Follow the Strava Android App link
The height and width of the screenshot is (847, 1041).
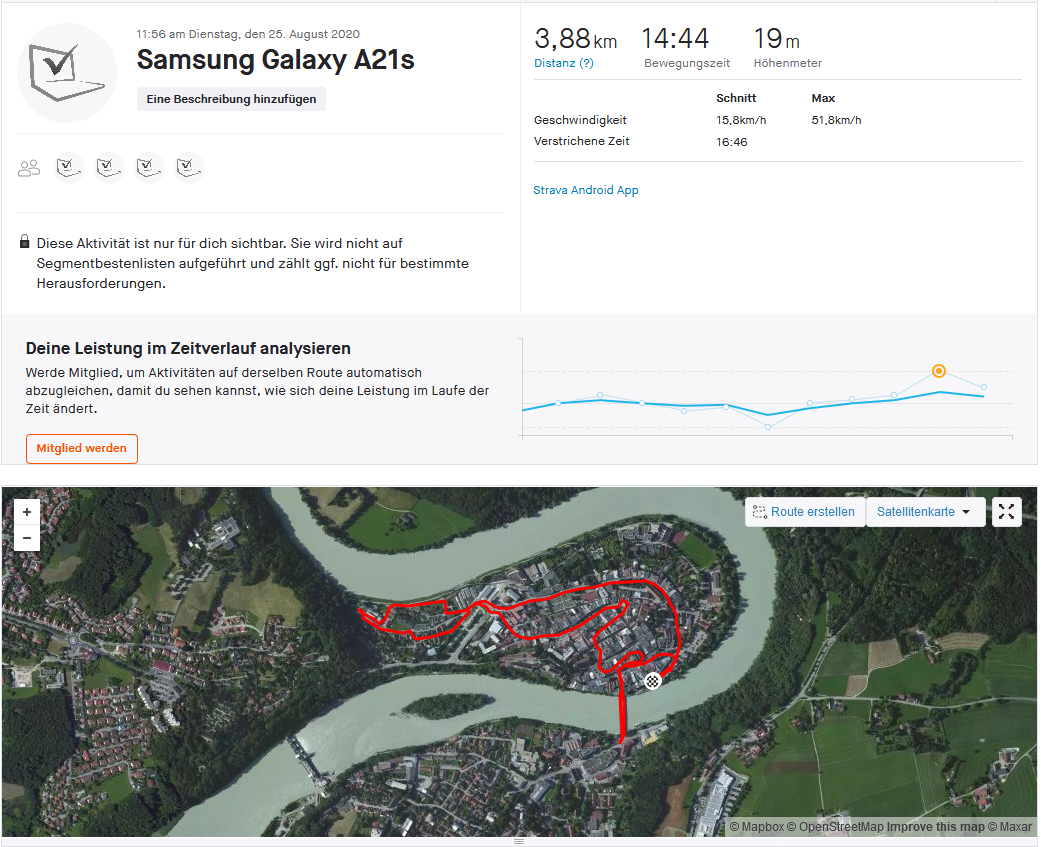pos(586,190)
